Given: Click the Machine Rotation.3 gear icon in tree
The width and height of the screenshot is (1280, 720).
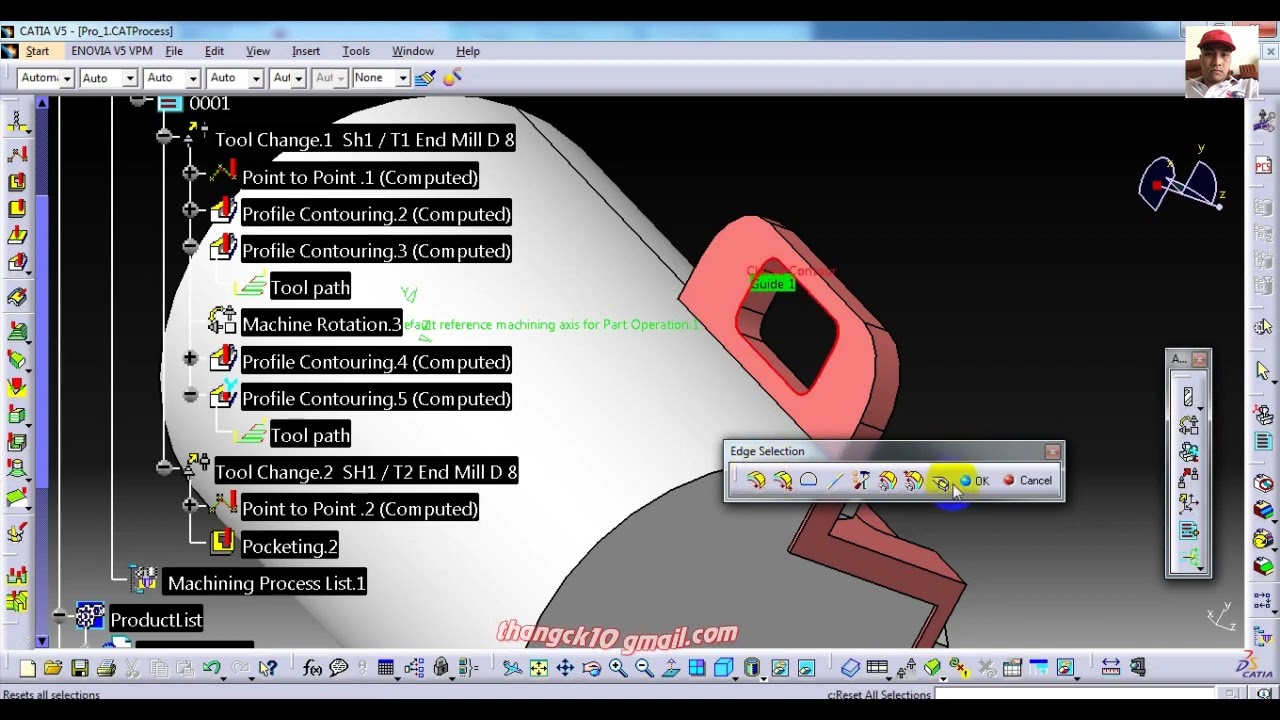Looking at the screenshot, I should coord(222,322).
